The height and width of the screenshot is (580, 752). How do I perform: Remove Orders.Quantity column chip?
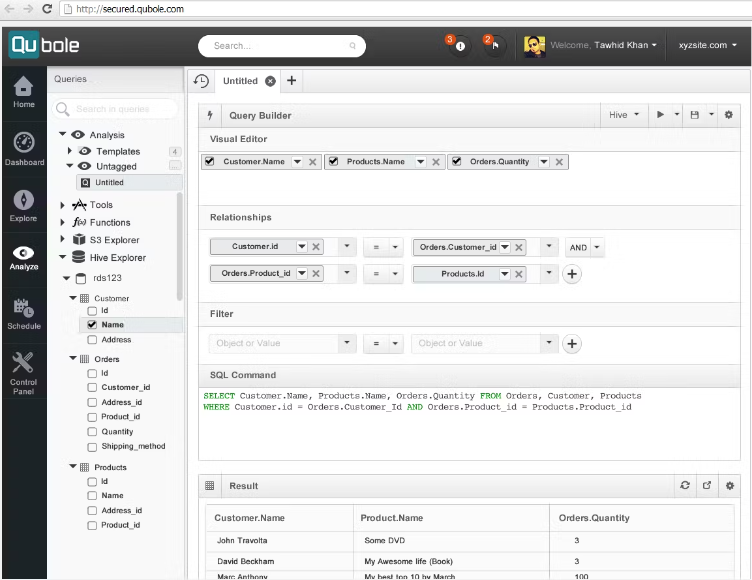click(x=559, y=162)
